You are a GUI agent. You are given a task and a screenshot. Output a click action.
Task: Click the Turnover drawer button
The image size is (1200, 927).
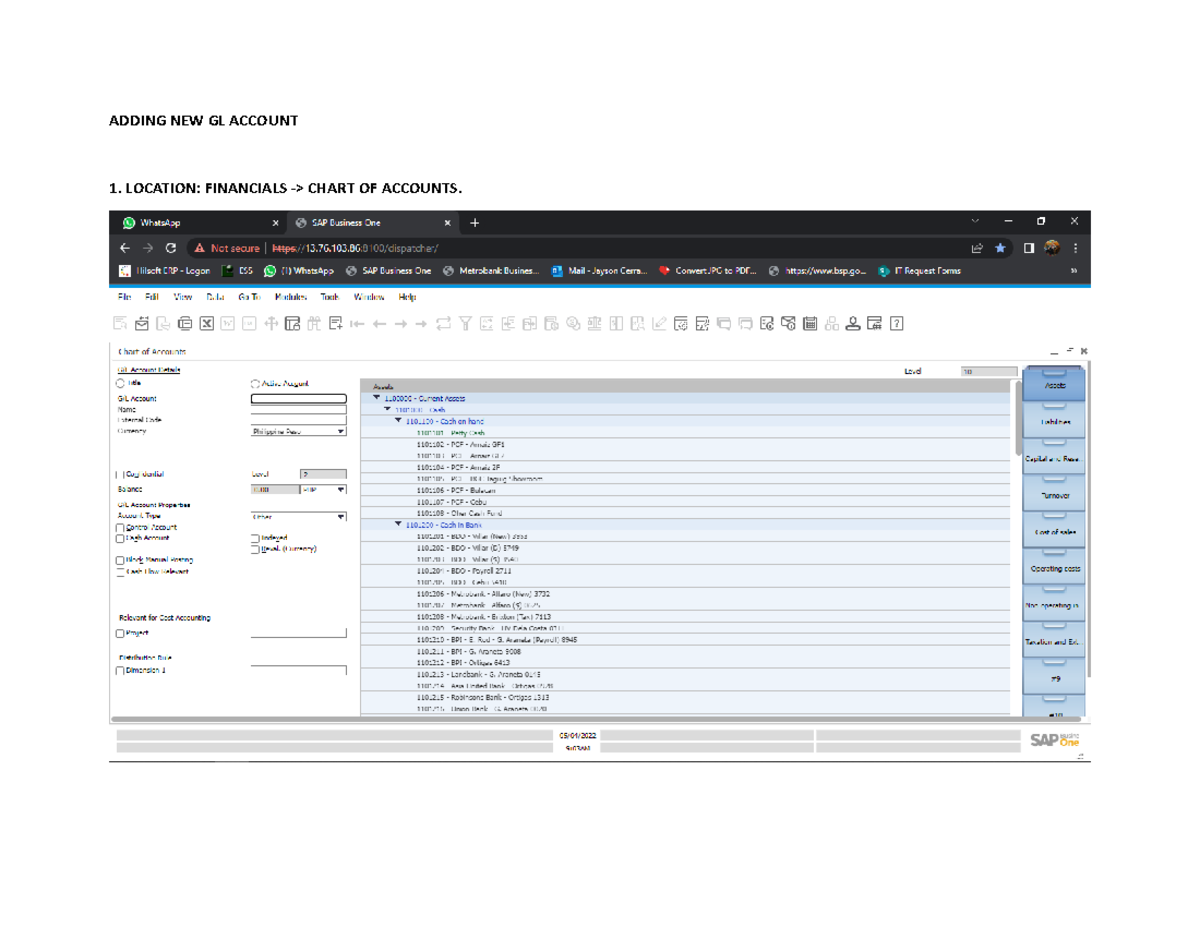click(1053, 496)
